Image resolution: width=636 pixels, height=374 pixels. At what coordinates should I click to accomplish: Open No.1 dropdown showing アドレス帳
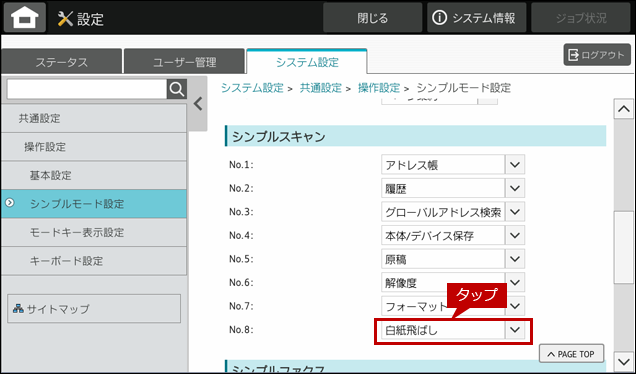pos(453,165)
